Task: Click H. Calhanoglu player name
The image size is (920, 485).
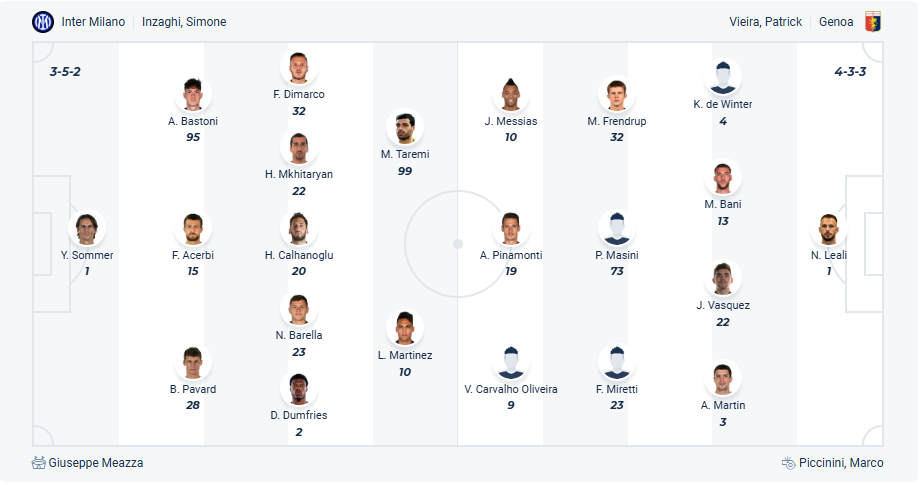Action: [299, 255]
